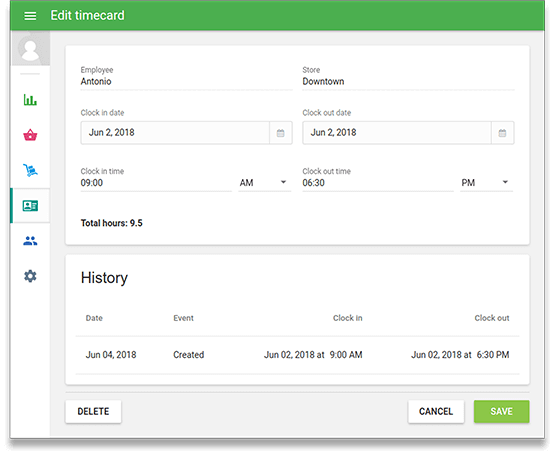Open the settings gear icon
Image resolution: width=555 pixels, height=451 pixels.
pos(30,276)
